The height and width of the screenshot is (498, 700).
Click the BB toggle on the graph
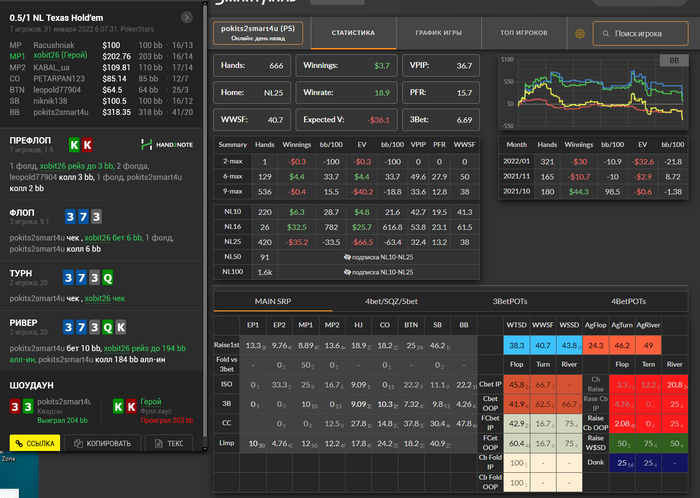pos(674,60)
